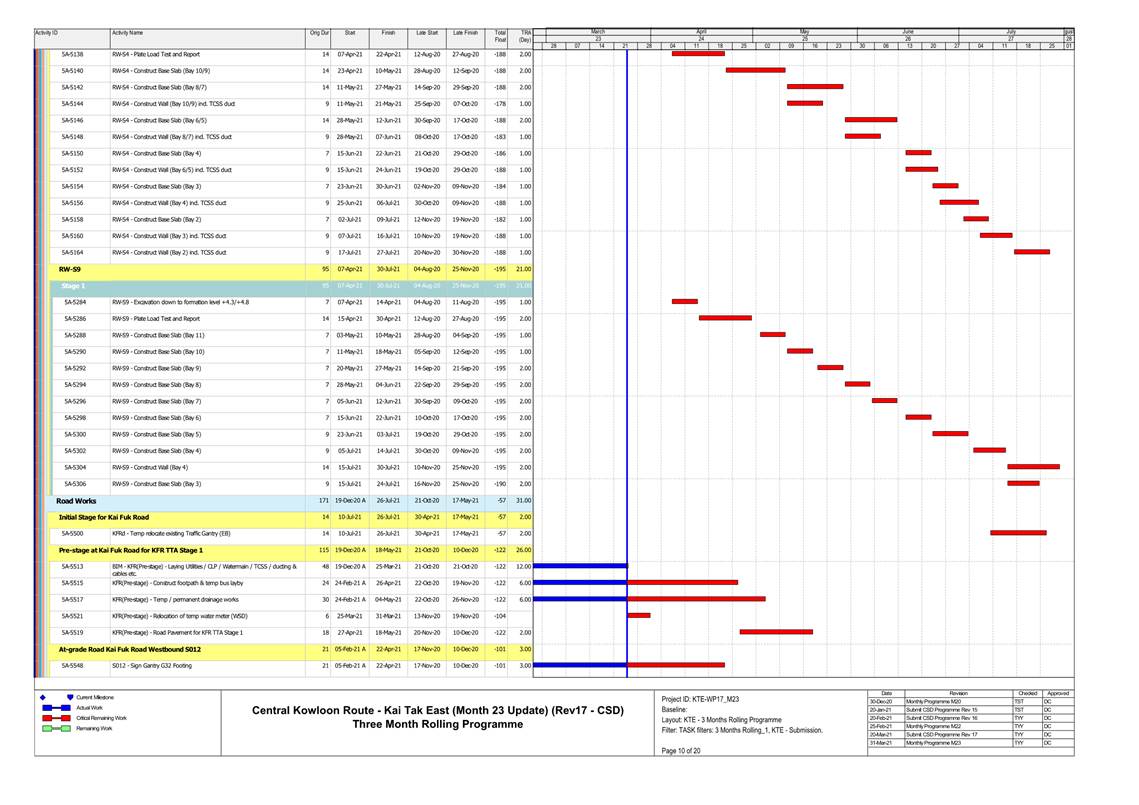Click the Gantt bar for SA-5500 gantry relocation
Viewport: 1139px width, 805px height.
coord(1018,533)
